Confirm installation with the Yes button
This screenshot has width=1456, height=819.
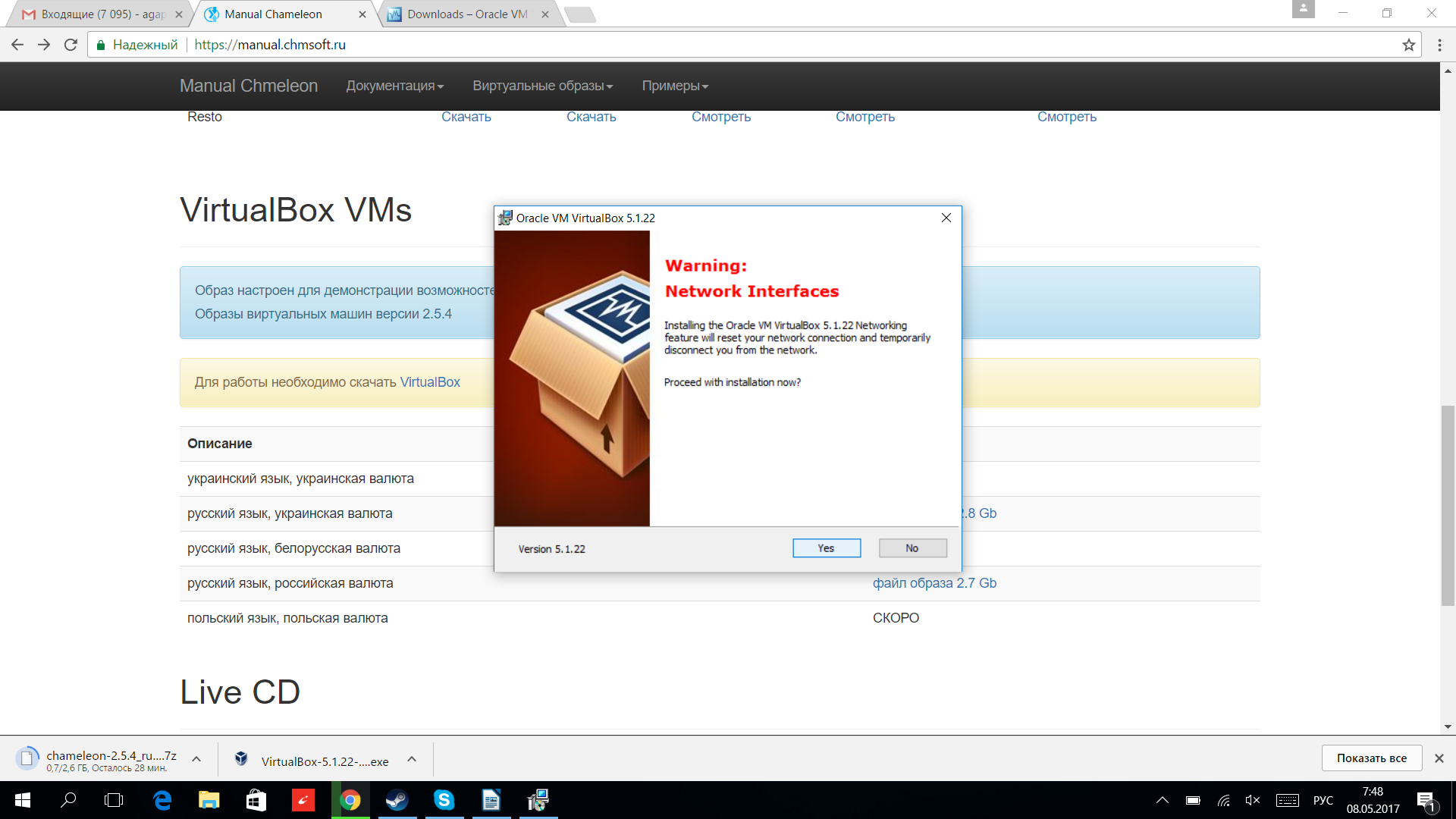point(827,548)
